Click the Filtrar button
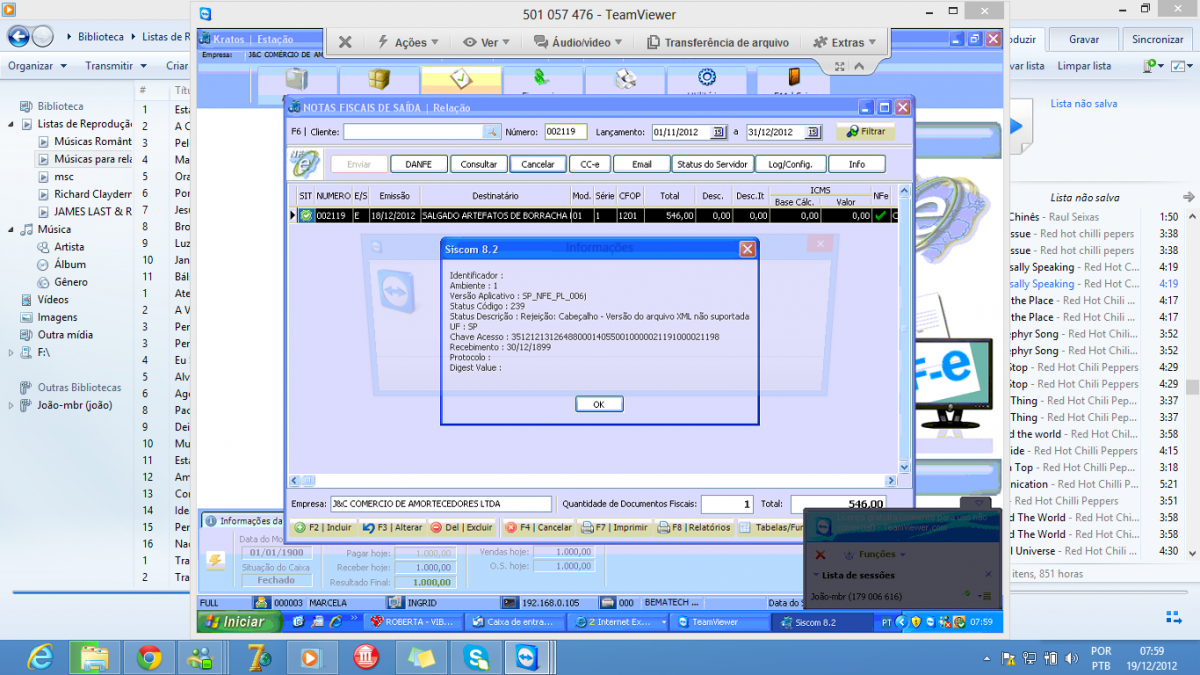The height and width of the screenshot is (675, 1200). pyautogui.click(x=865, y=132)
